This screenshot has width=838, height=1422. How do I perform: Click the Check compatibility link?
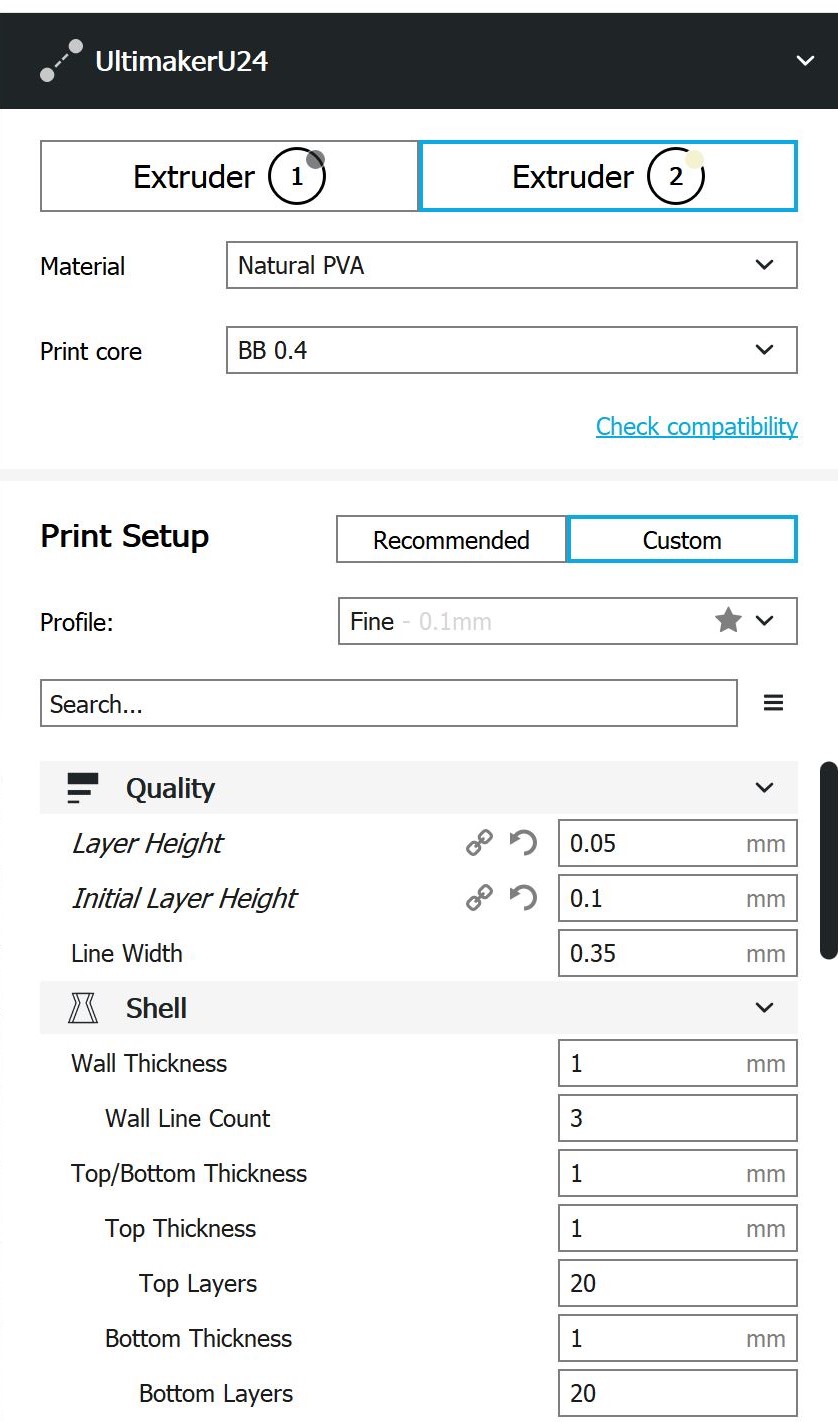point(696,426)
